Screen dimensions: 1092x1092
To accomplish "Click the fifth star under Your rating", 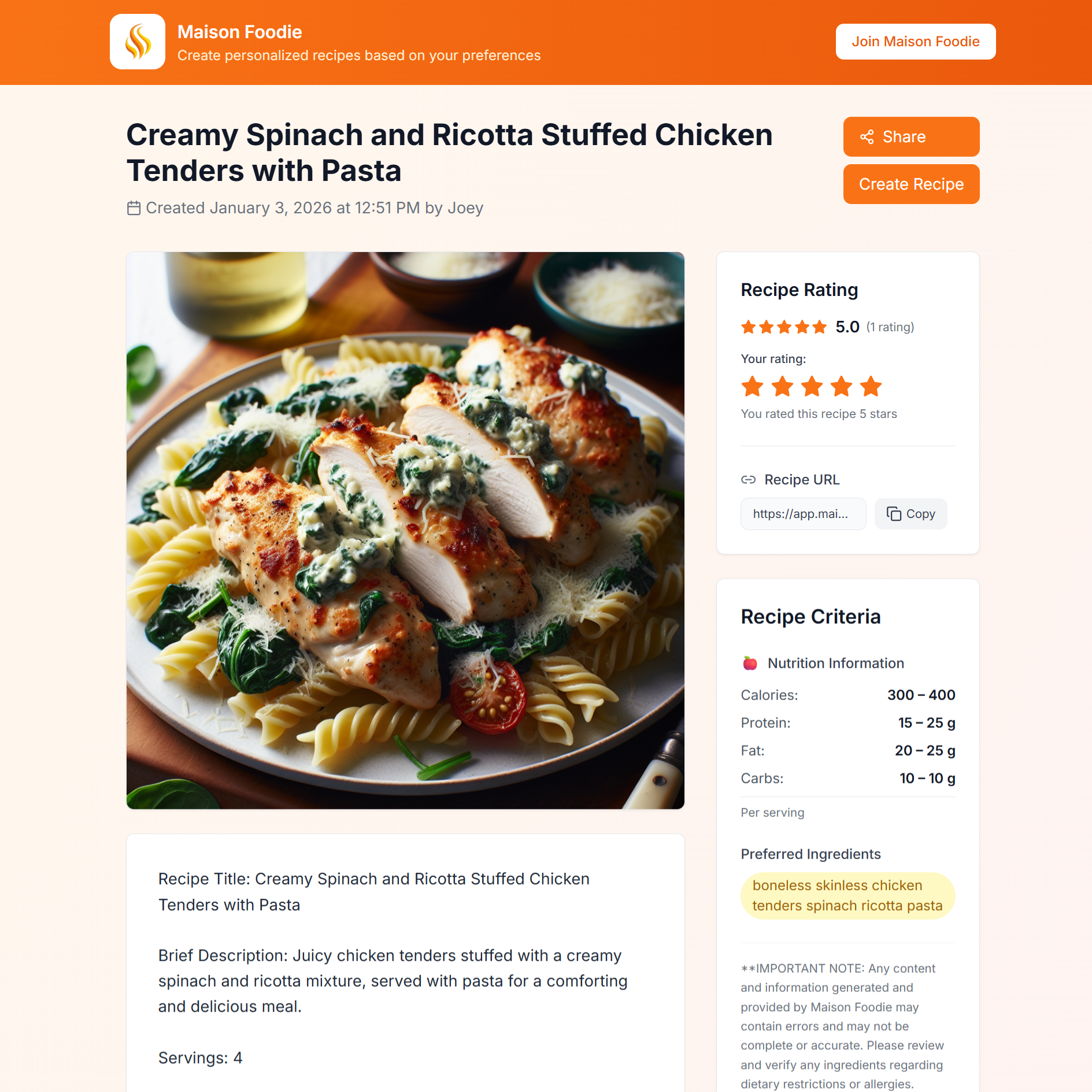I will (x=870, y=386).
